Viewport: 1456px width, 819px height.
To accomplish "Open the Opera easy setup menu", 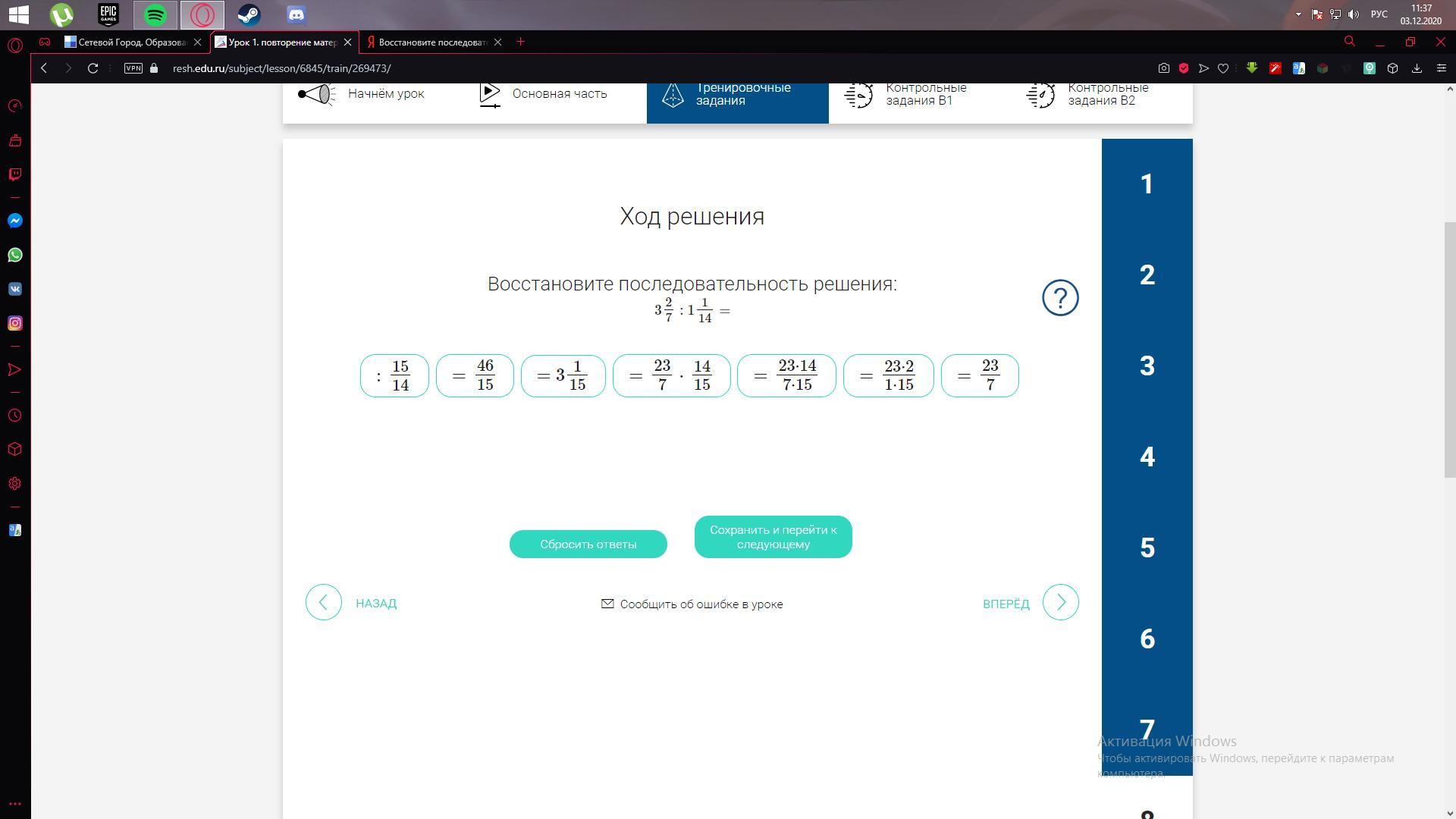I will coord(1442,68).
